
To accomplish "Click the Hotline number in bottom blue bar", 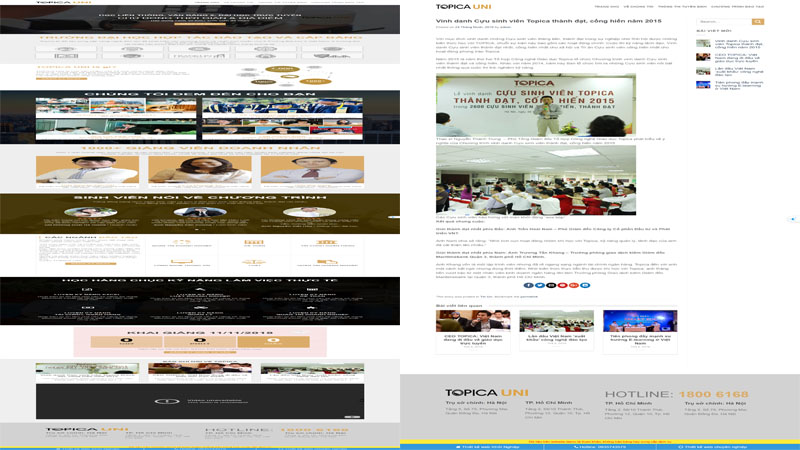I will [x=600, y=447].
